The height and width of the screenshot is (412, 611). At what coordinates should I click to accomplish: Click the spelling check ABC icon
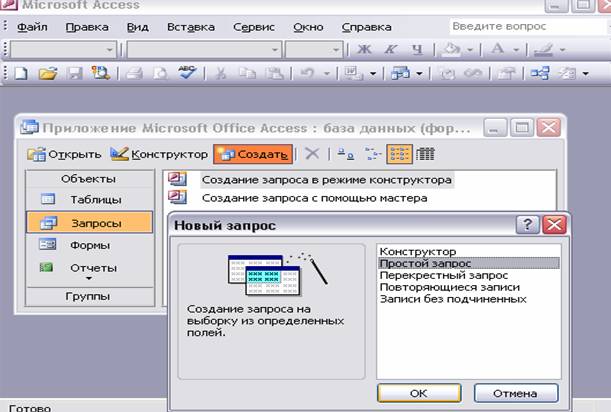187,72
